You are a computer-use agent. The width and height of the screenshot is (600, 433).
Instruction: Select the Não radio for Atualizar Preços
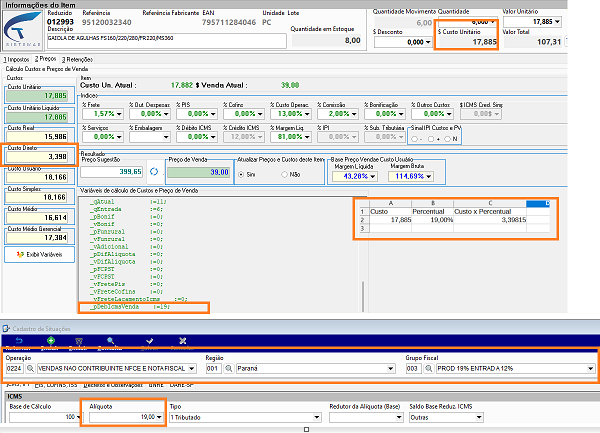tap(284, 174)
